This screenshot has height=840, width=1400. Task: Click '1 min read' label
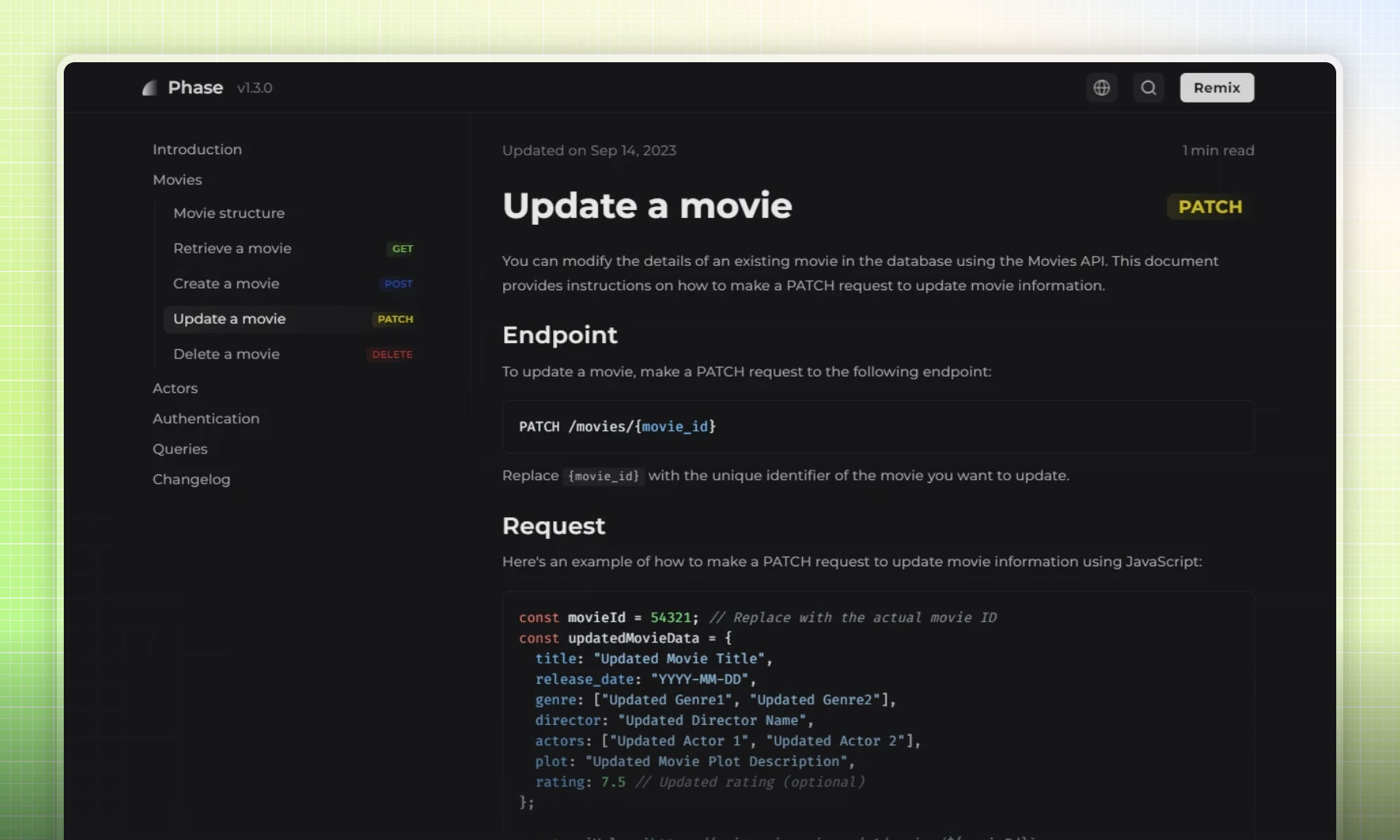pos(1218,150)
